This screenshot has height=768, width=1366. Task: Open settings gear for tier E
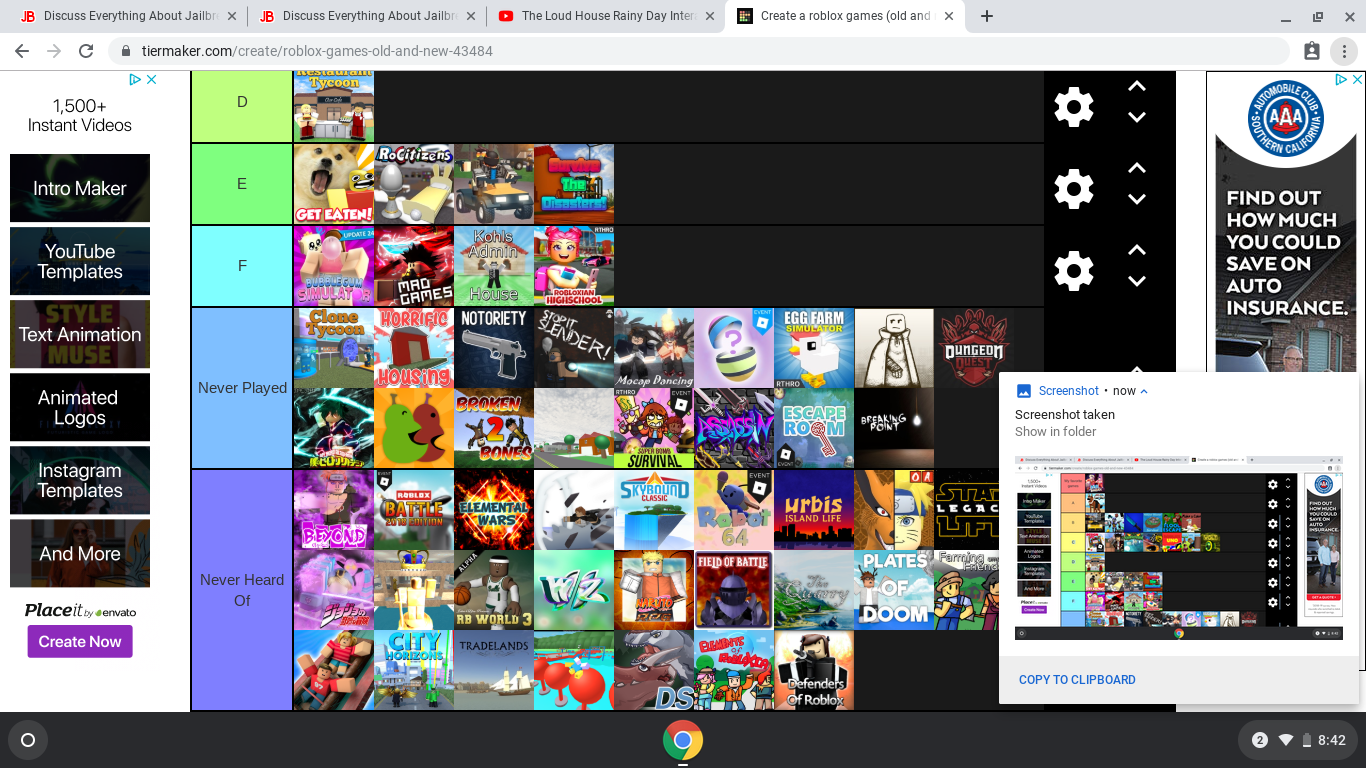coord(1074,189)
